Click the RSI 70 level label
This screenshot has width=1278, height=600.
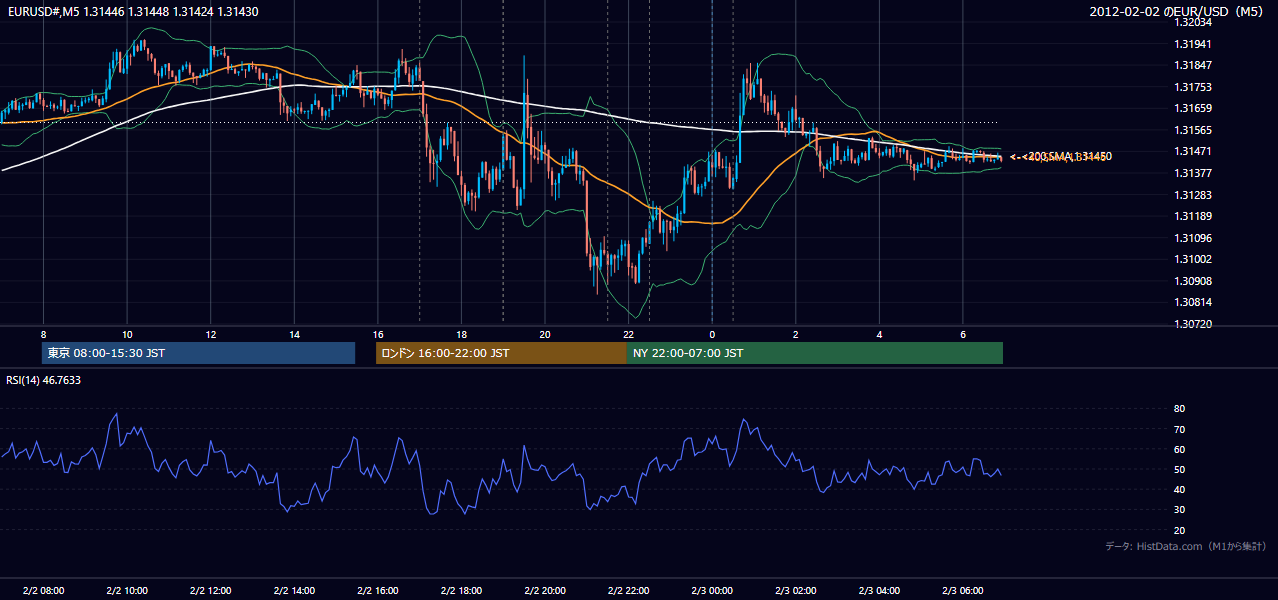pyautogui.click(x=1179, y=429)
